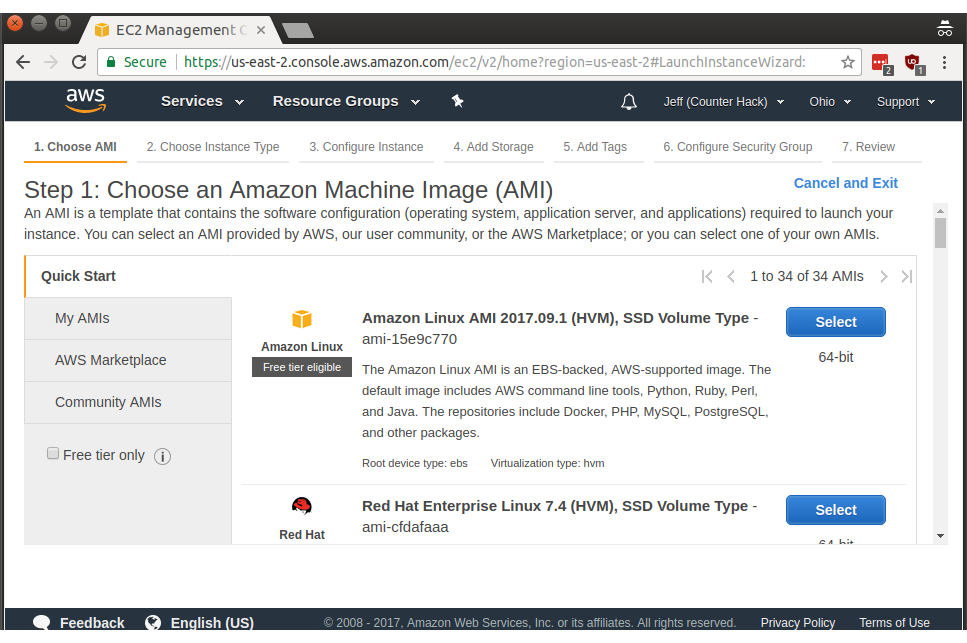Open the Terms of Use link
Viewport: 967px width, 643px height.
[894, 623]
